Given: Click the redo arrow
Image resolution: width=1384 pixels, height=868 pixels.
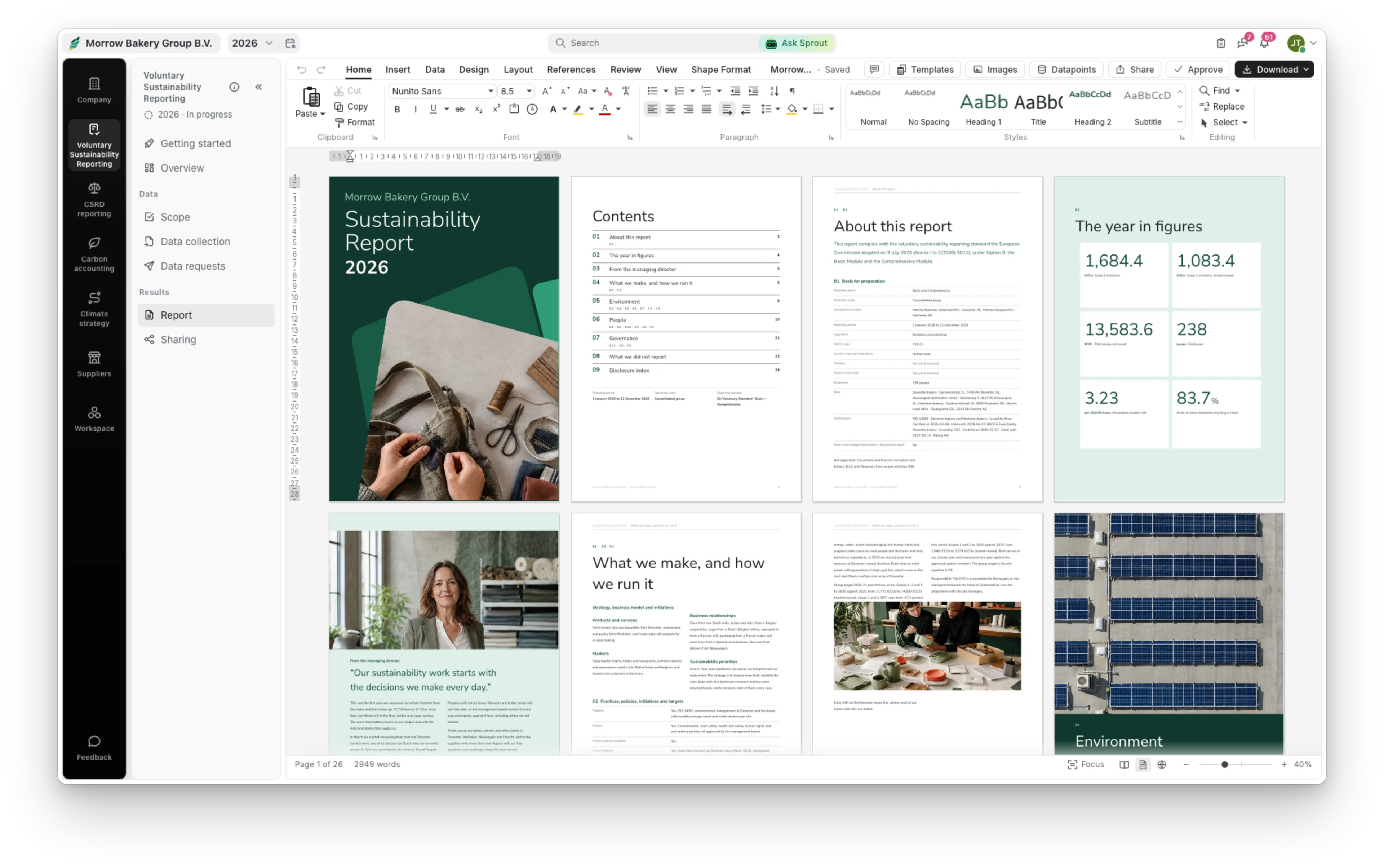Looking at the screenshot, I should click(x=321, y=70).
